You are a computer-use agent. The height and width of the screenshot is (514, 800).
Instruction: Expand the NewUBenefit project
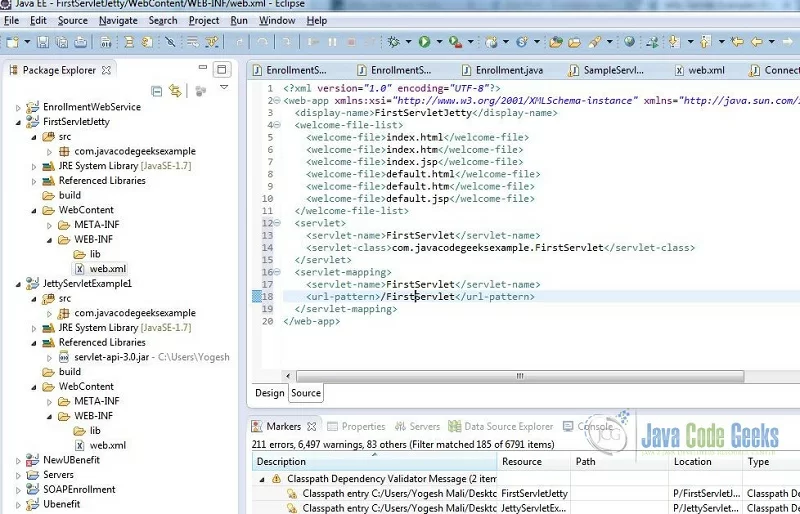click(x=18, y=461)
